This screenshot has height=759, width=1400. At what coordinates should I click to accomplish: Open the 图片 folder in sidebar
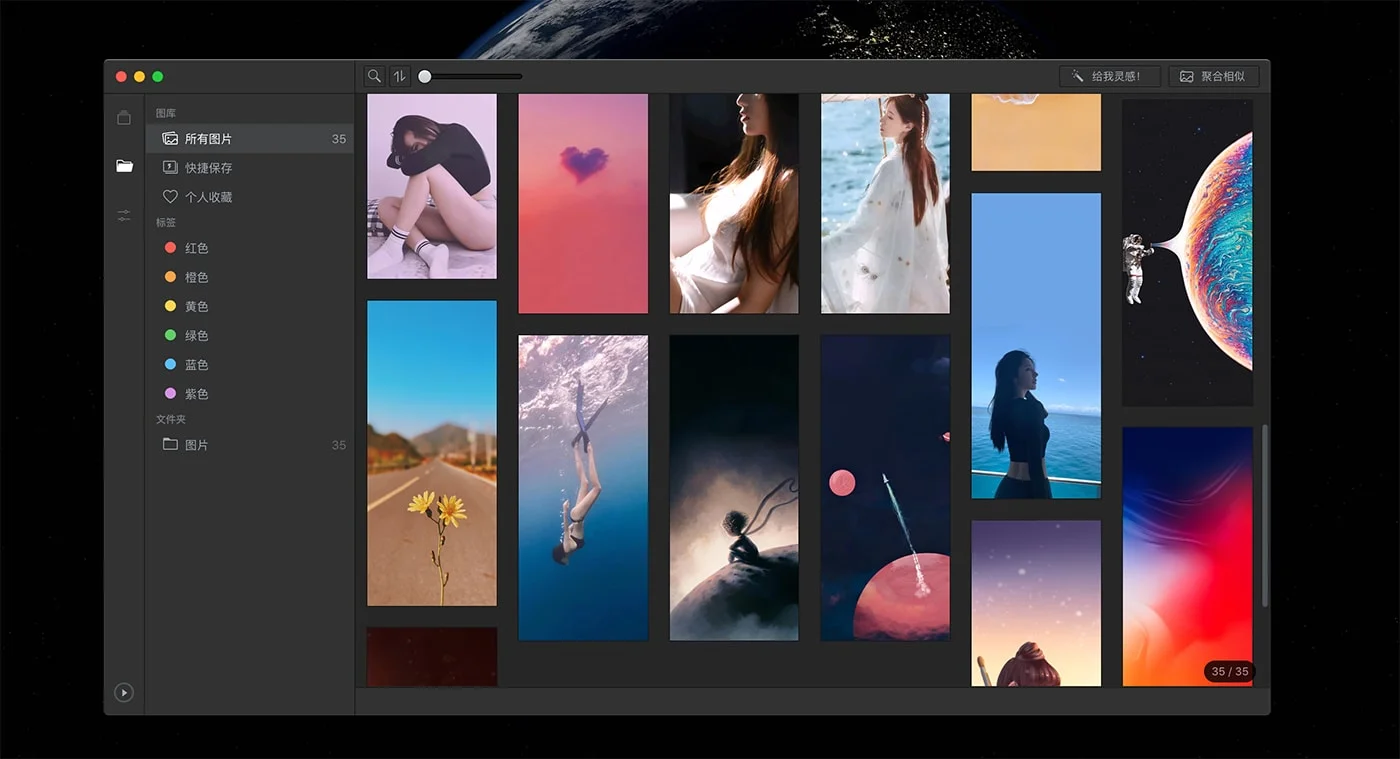[x=197, y=445]
